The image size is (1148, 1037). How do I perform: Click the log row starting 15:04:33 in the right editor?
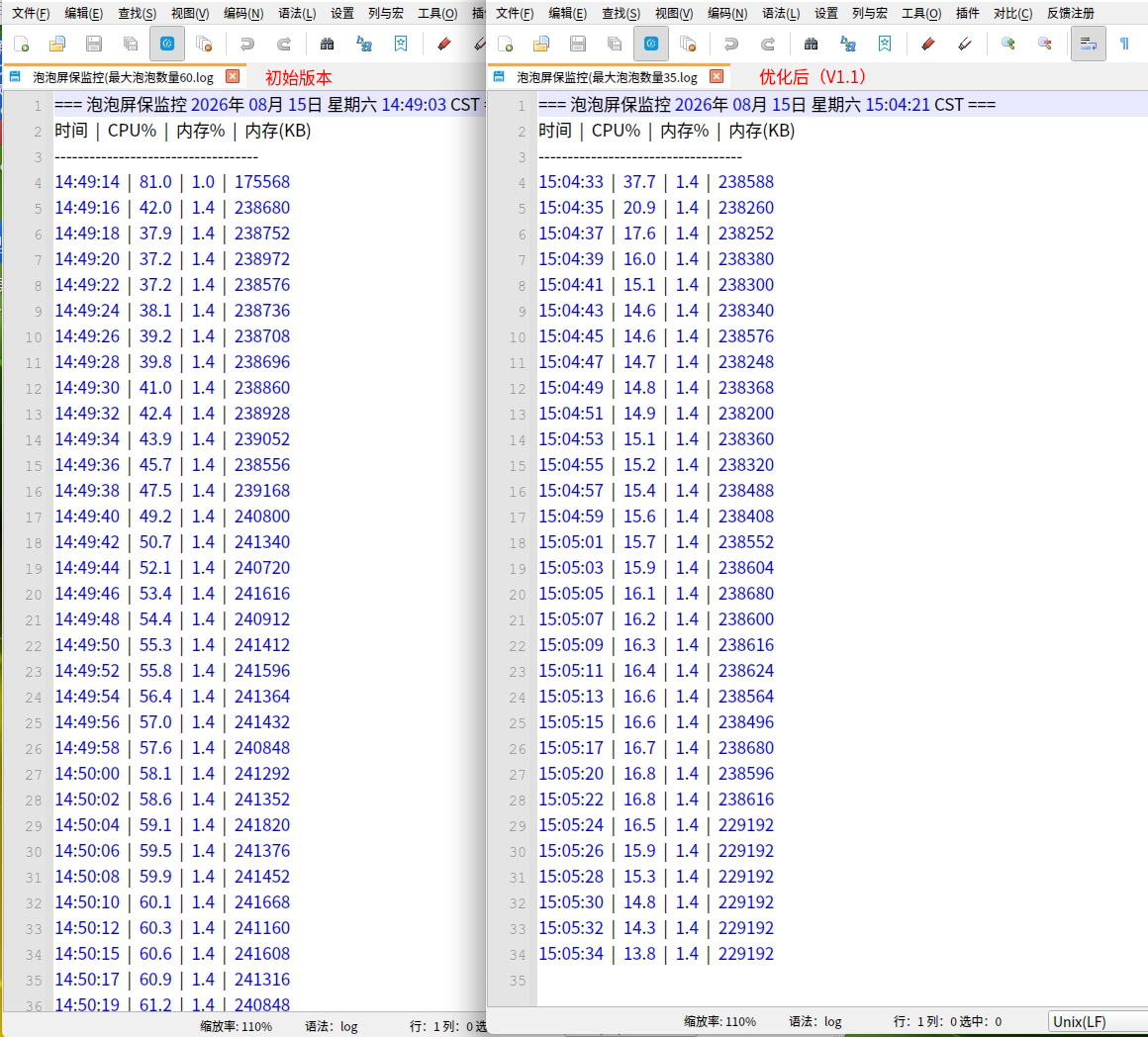click(656, 182)
